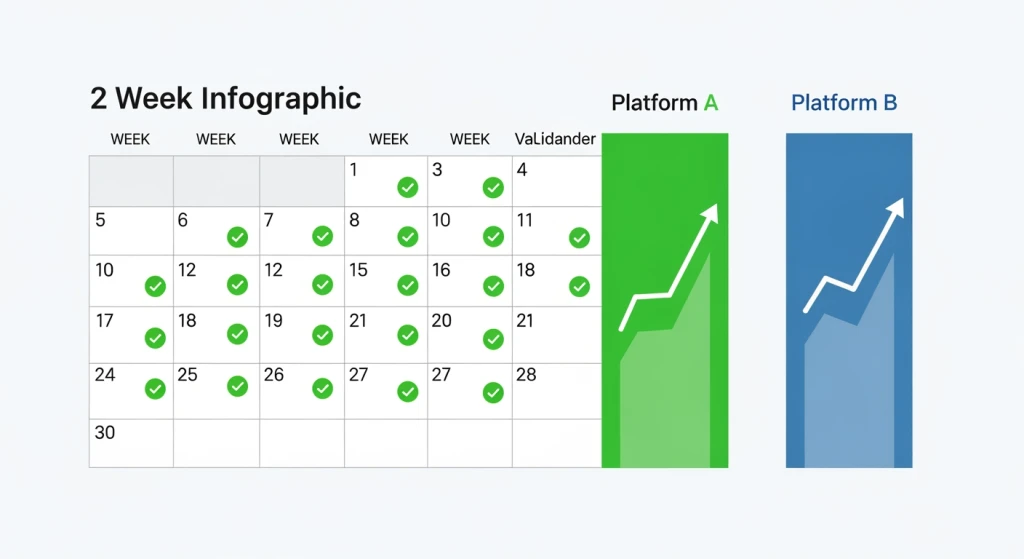The image size is (1024, 559).
Task: Click the white trend arrow in Platform B
Action: pyautogui.click(x=854, y=255)
